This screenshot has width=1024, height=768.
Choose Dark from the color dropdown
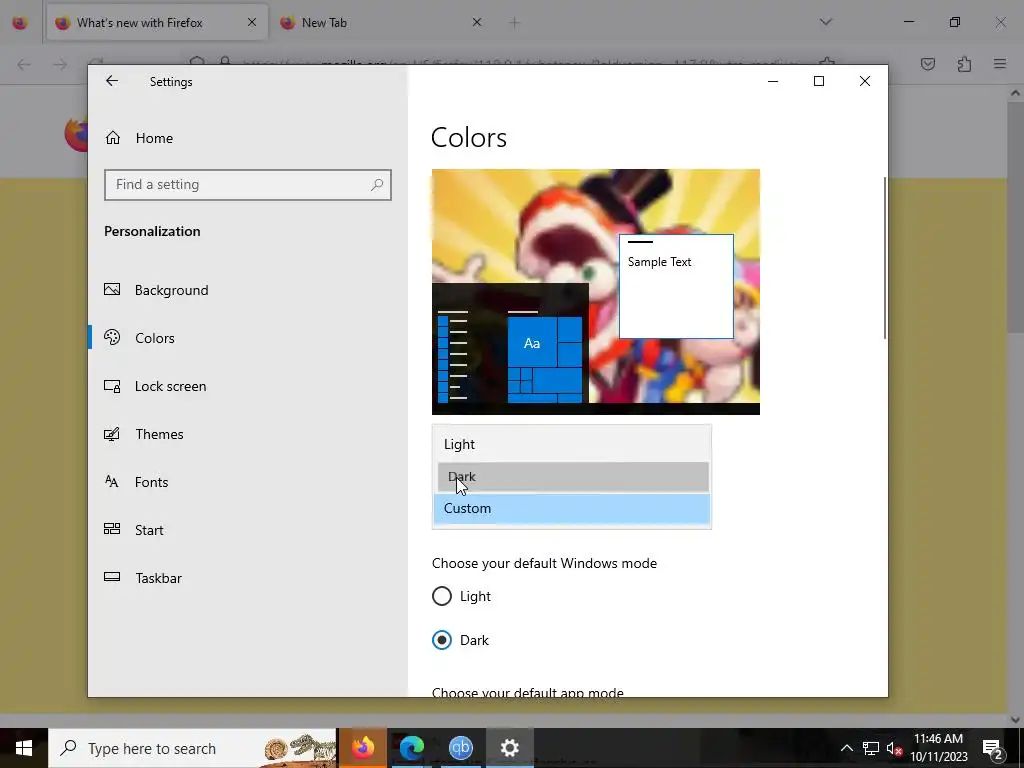pos(572,477)
